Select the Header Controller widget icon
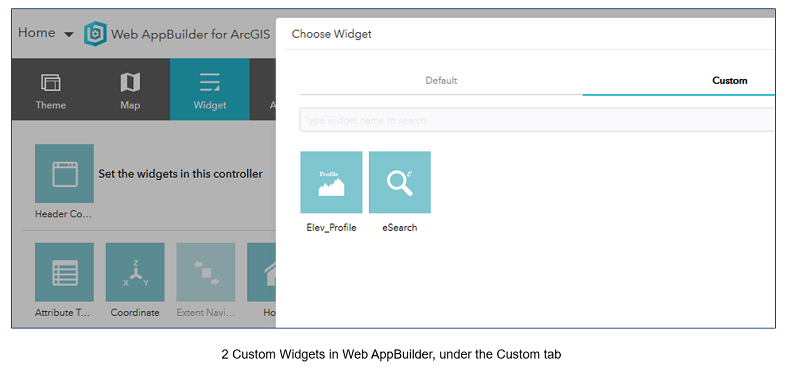Image resolution: width=789 pixels, height=388 pixels. pyautogui.click(x=64, y=174)
